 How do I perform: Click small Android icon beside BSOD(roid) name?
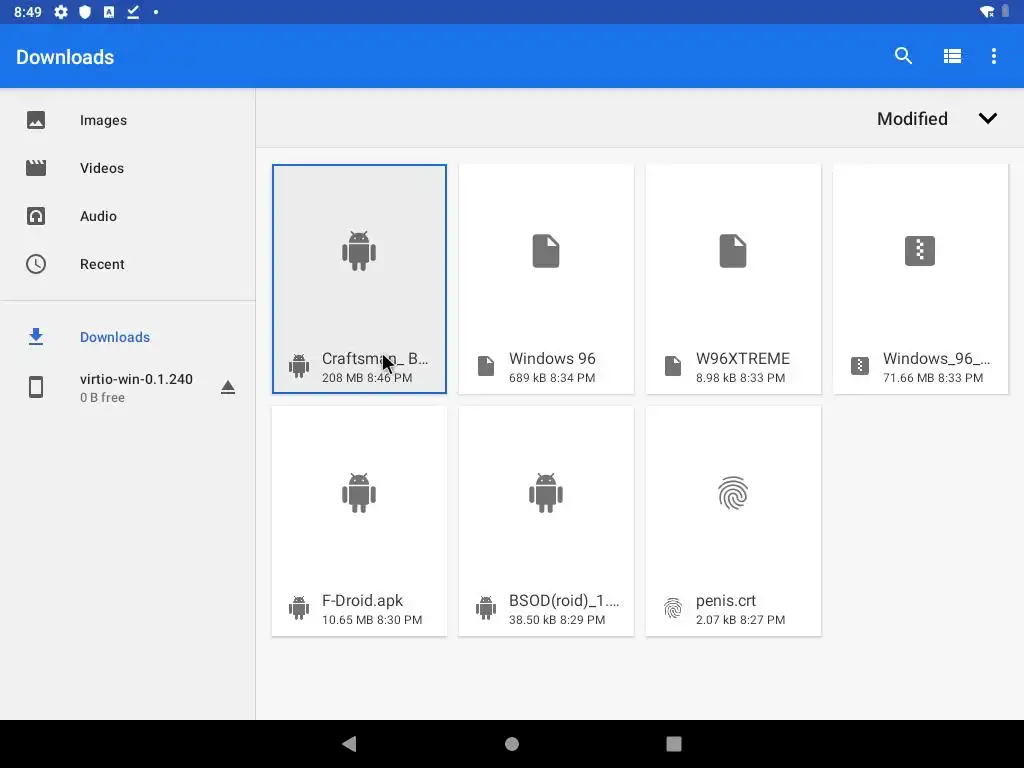click(x=486, y=608)
